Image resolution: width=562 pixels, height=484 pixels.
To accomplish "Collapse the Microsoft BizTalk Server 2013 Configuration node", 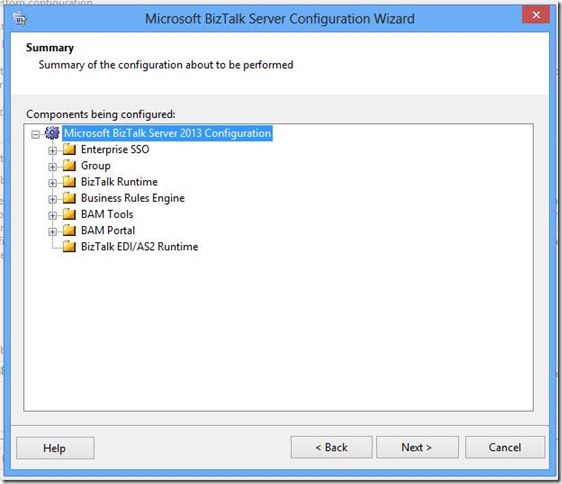I will (x=35, y=135).
